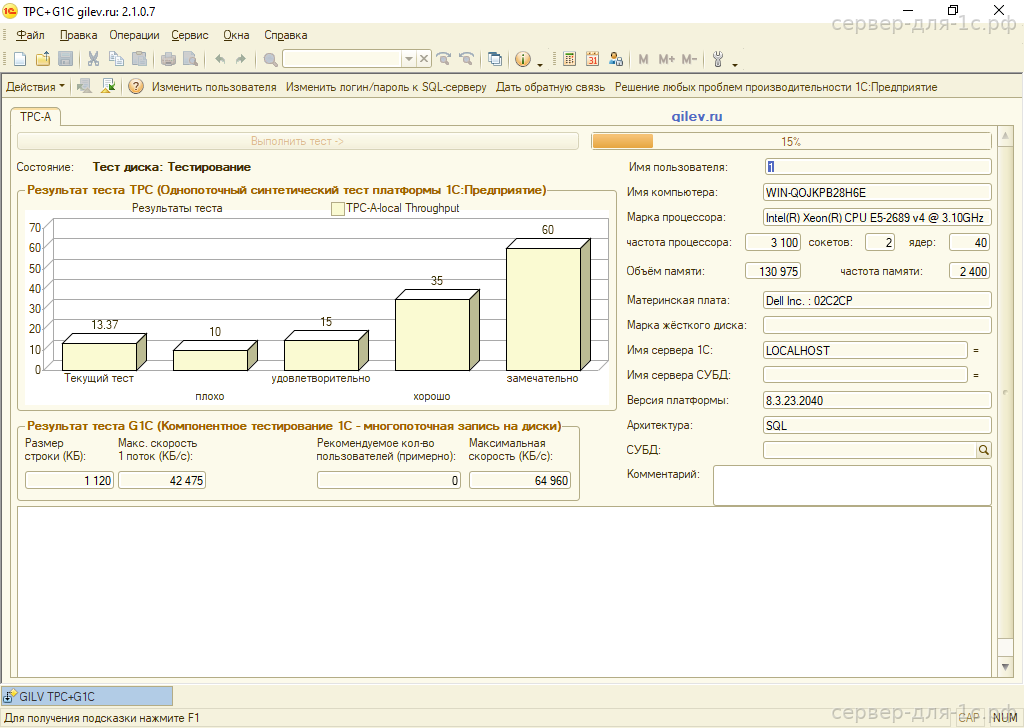
Task: Open the Сервис menu
Action: [190, 35]
